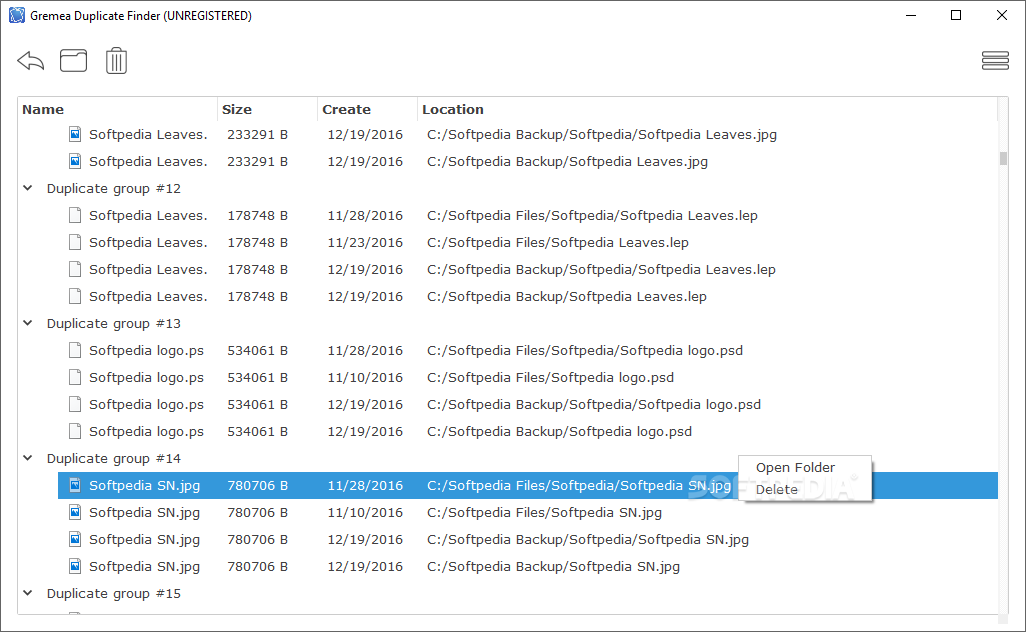
Task: Click file icon of Softpedia Files/Softpedia Leaves.lep
Action: tap(75, 242)
